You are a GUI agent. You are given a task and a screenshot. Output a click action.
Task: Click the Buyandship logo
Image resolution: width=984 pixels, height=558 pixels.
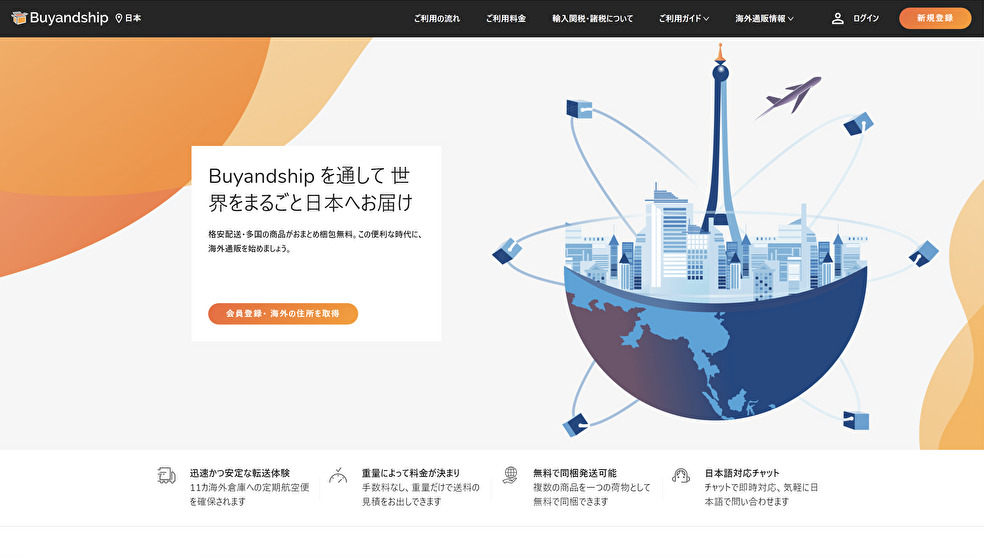pos(60,18)
